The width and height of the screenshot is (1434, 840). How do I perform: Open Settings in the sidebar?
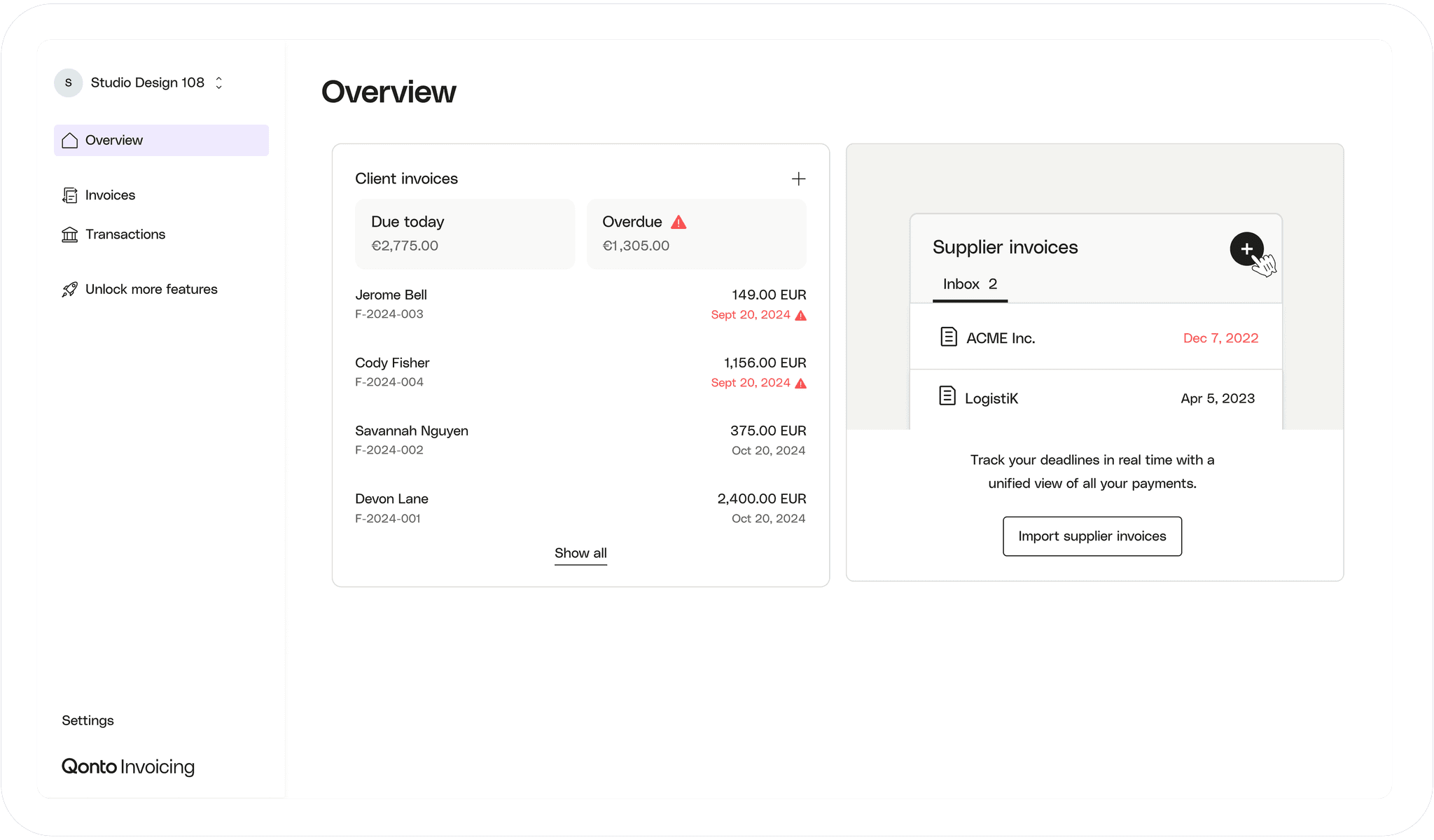[x=88, y=720]
